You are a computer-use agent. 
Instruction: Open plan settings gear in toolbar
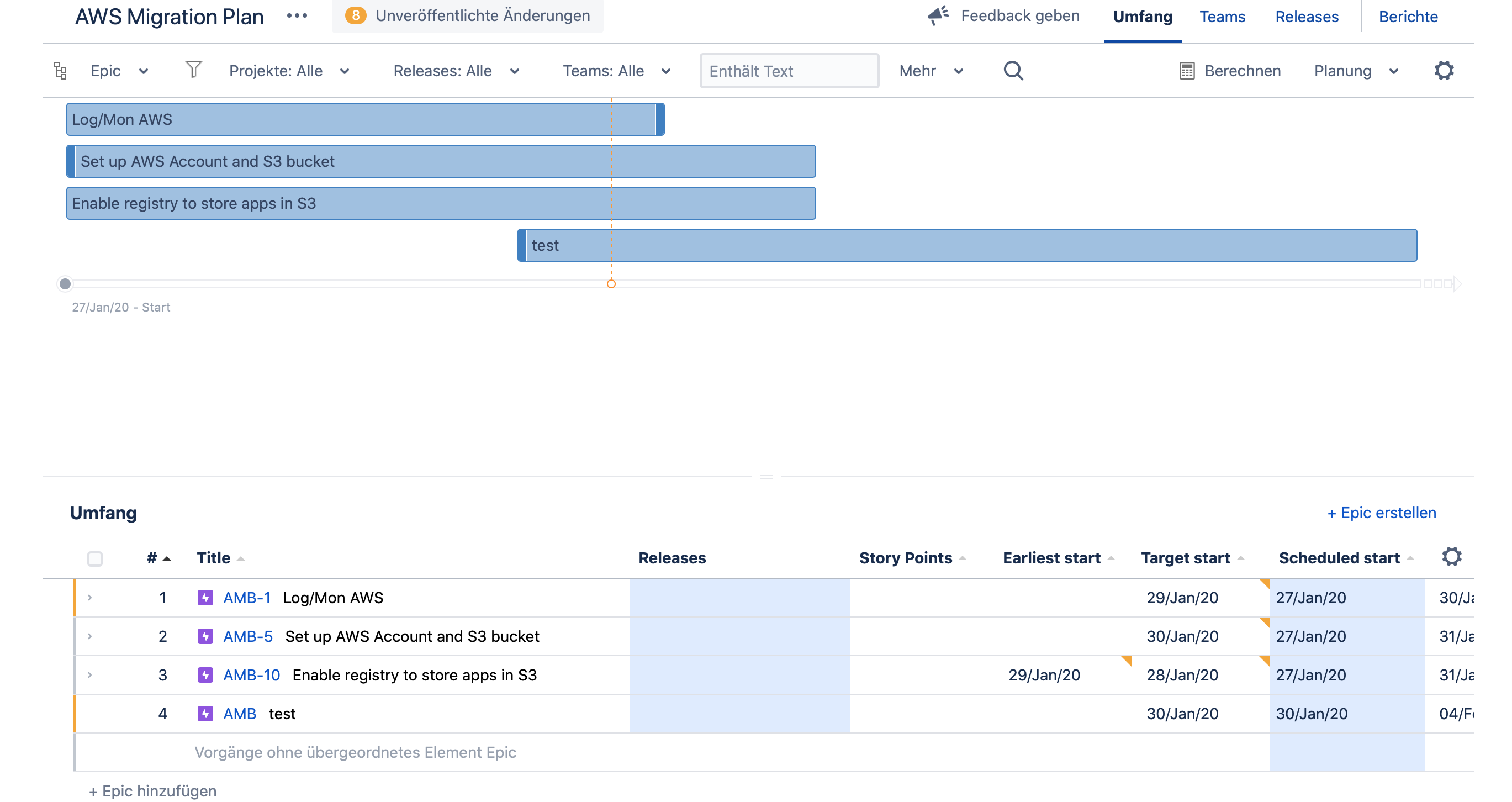click(x=1444, y=71)
